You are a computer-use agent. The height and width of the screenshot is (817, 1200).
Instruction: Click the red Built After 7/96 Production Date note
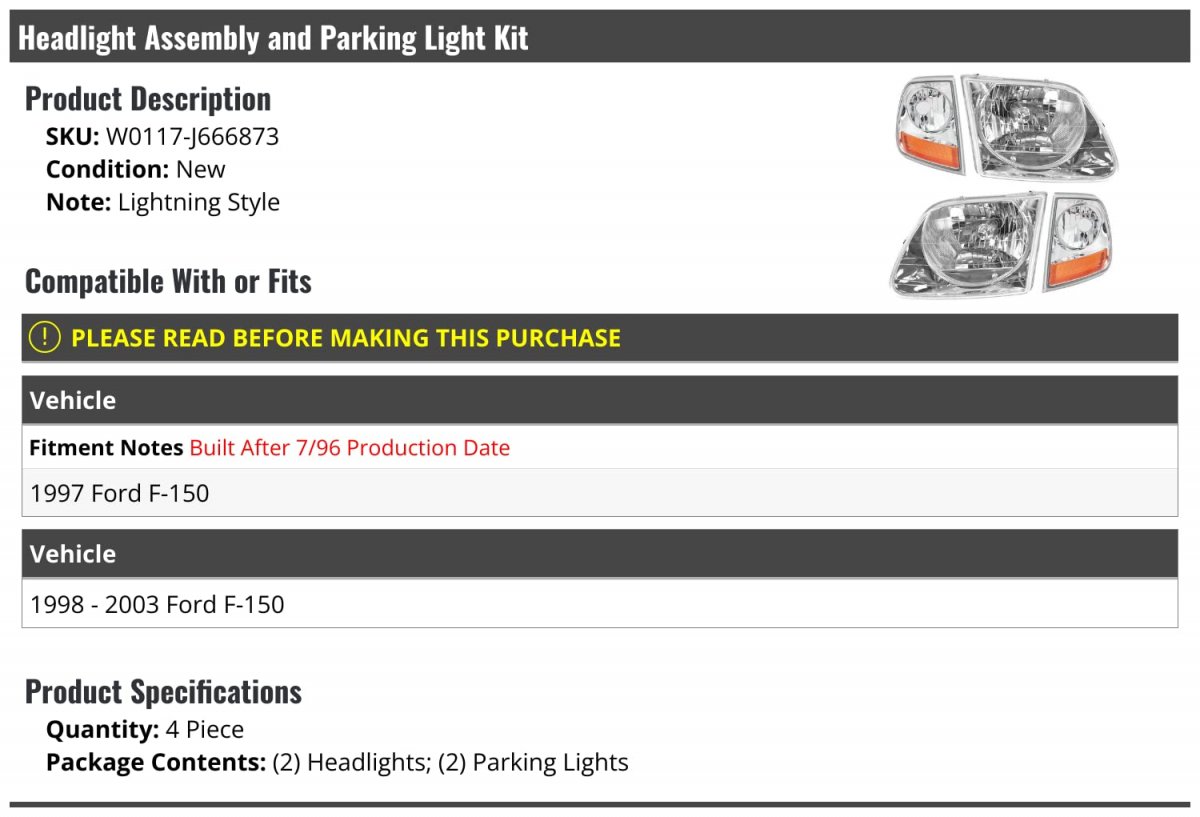point(350,448)
